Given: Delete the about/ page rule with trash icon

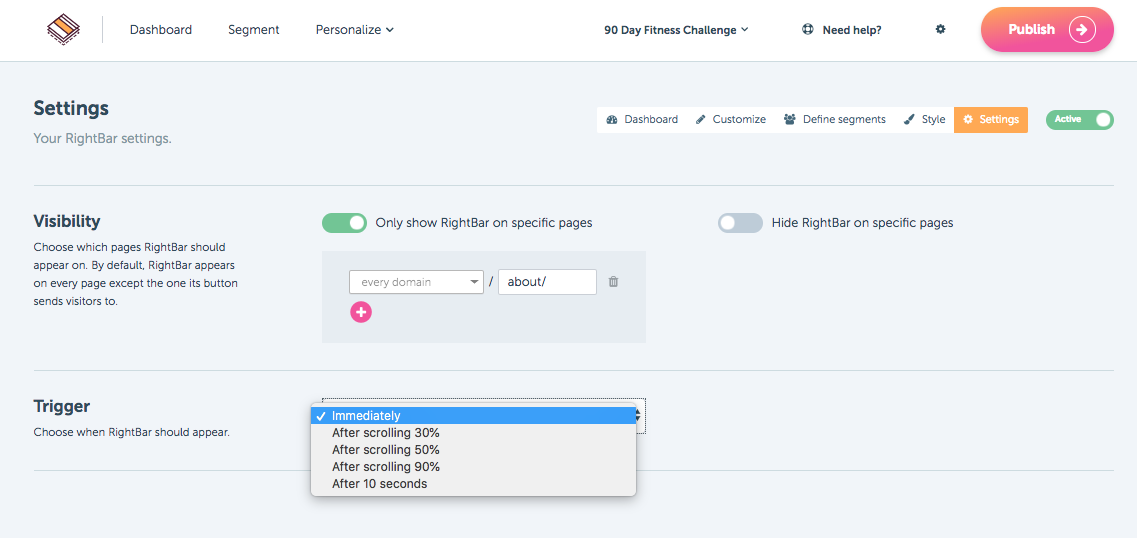Looking at the screenshot, I should click(613, 282).
